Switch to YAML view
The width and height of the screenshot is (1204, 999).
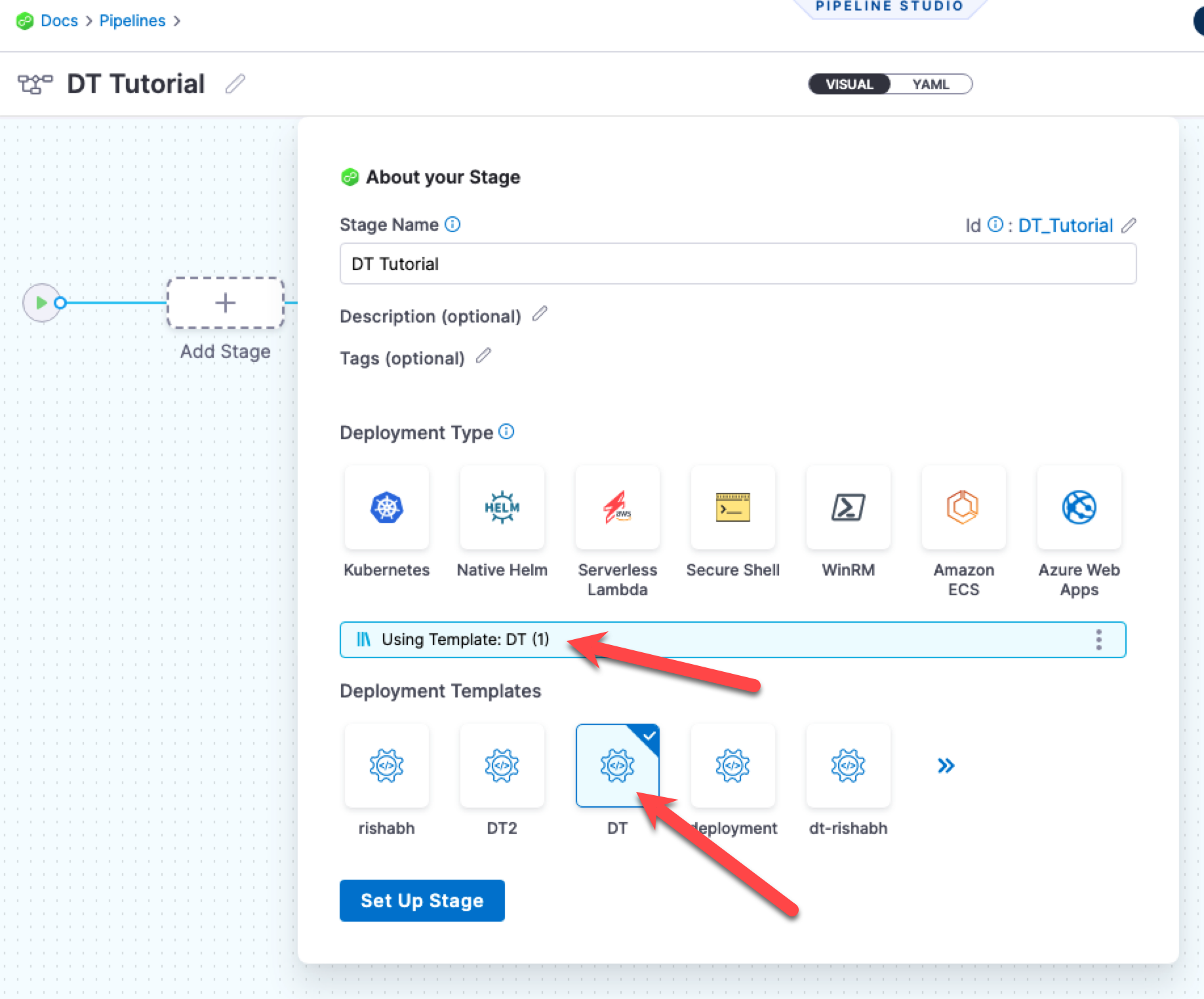(x=930, y=85)
